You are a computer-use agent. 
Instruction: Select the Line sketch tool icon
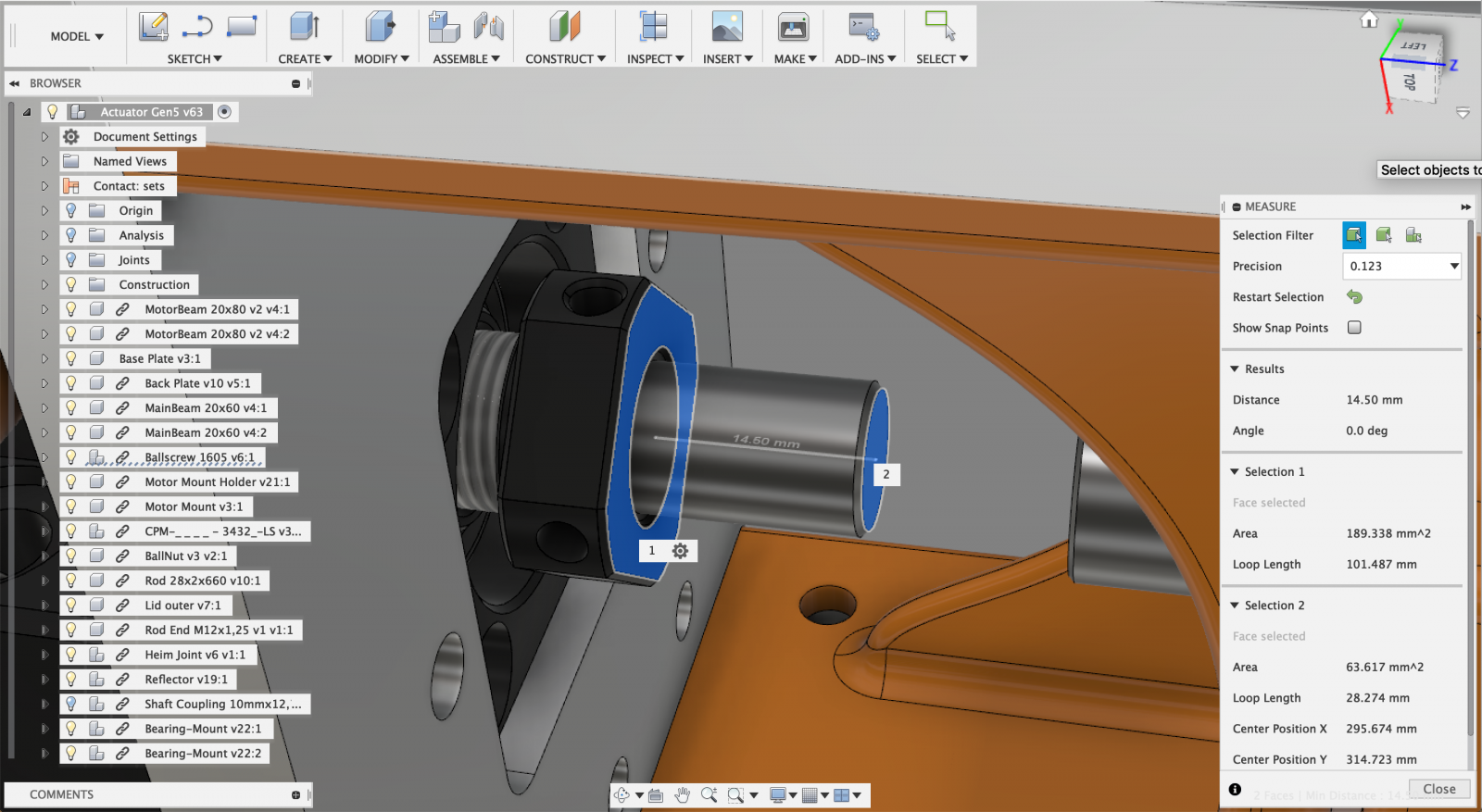[x=197, y=27]
